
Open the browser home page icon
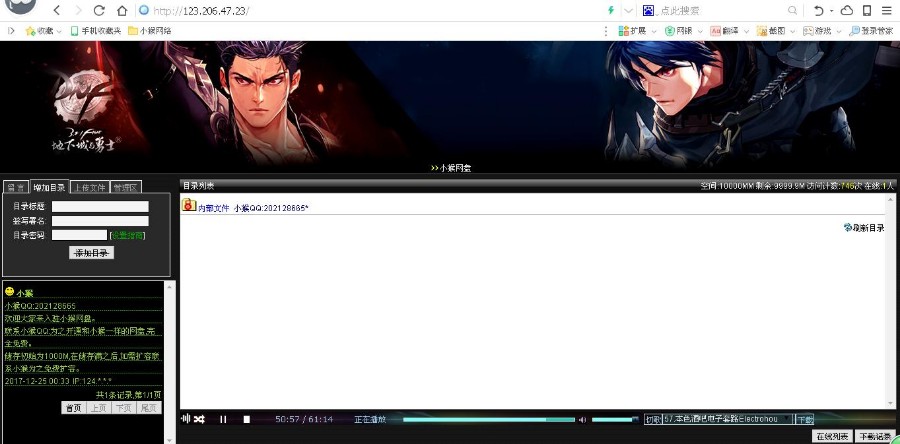[122, 10]
